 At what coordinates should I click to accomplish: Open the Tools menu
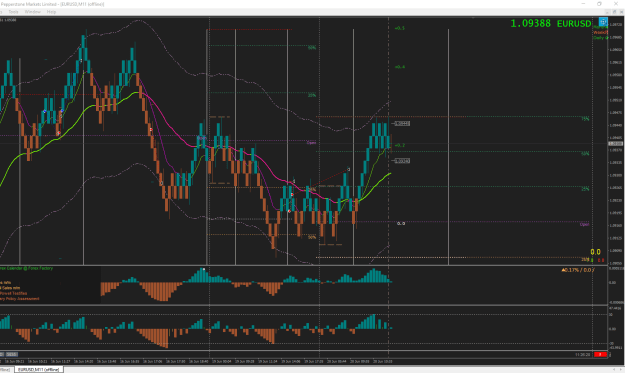coord(13,12)
